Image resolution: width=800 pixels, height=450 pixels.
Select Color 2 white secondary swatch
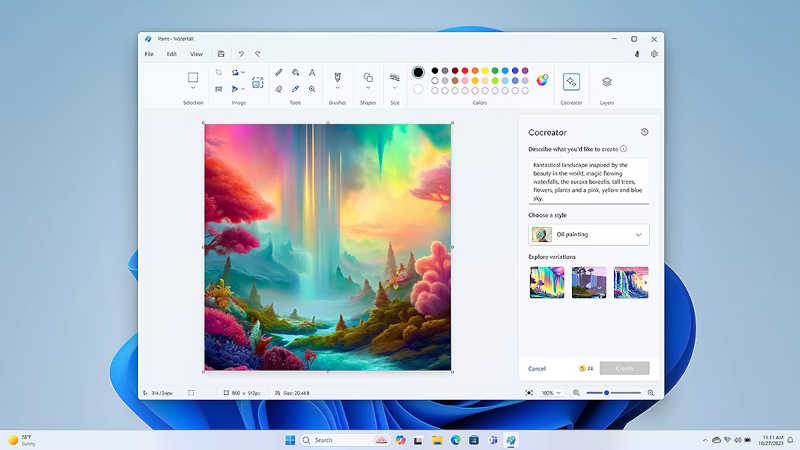click(x=418, y=90)
